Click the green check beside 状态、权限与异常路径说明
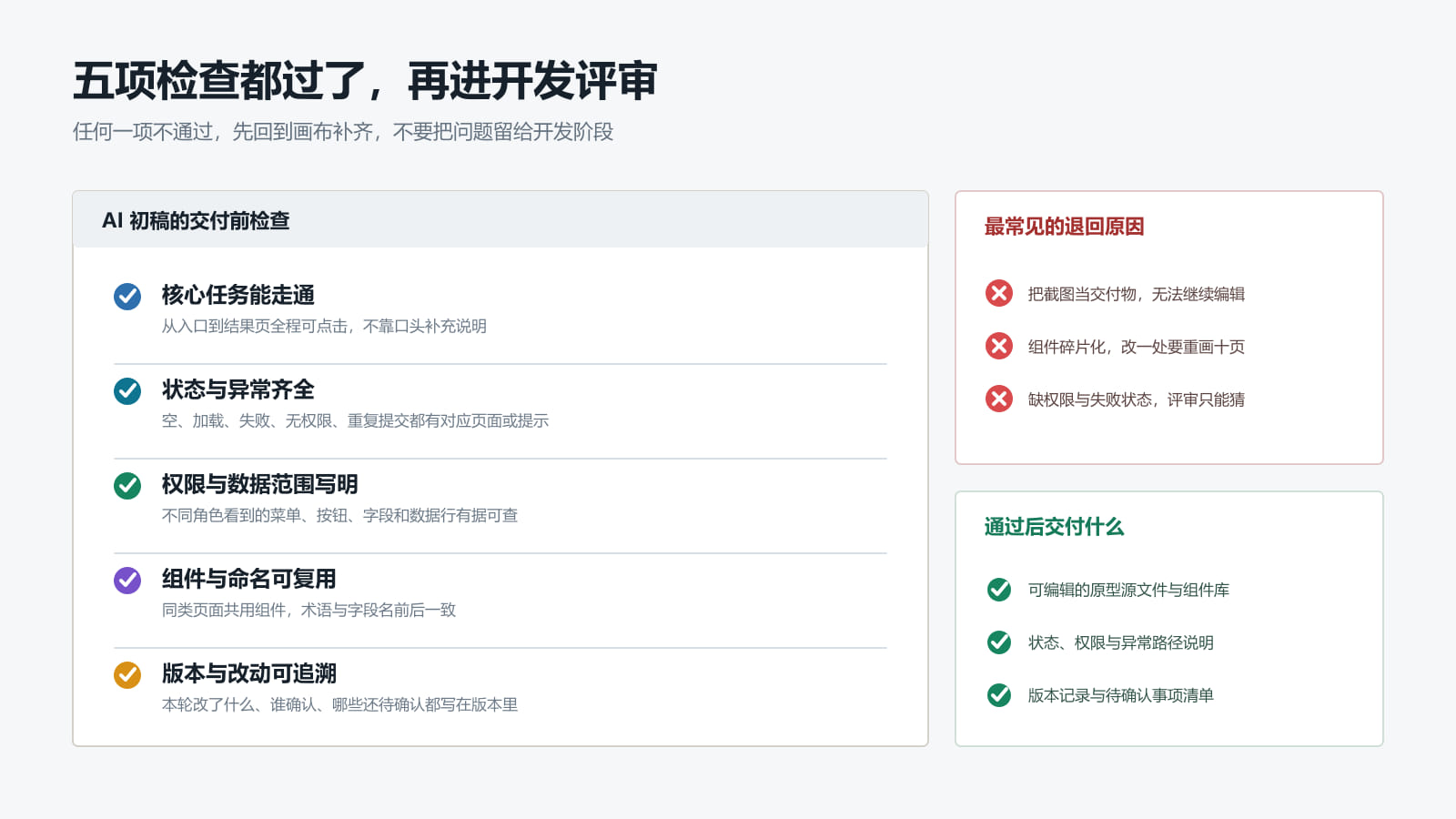This screenshot has height=819, width=1456. [x=999, y=642]
